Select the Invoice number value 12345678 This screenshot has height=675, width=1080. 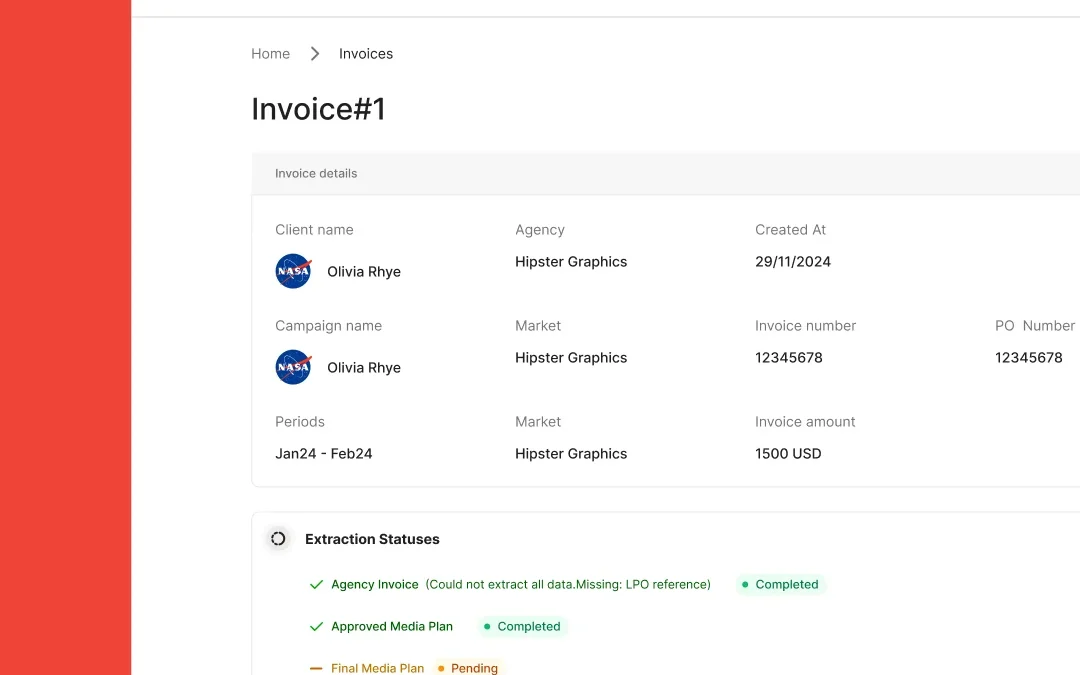tap(789, 357)
